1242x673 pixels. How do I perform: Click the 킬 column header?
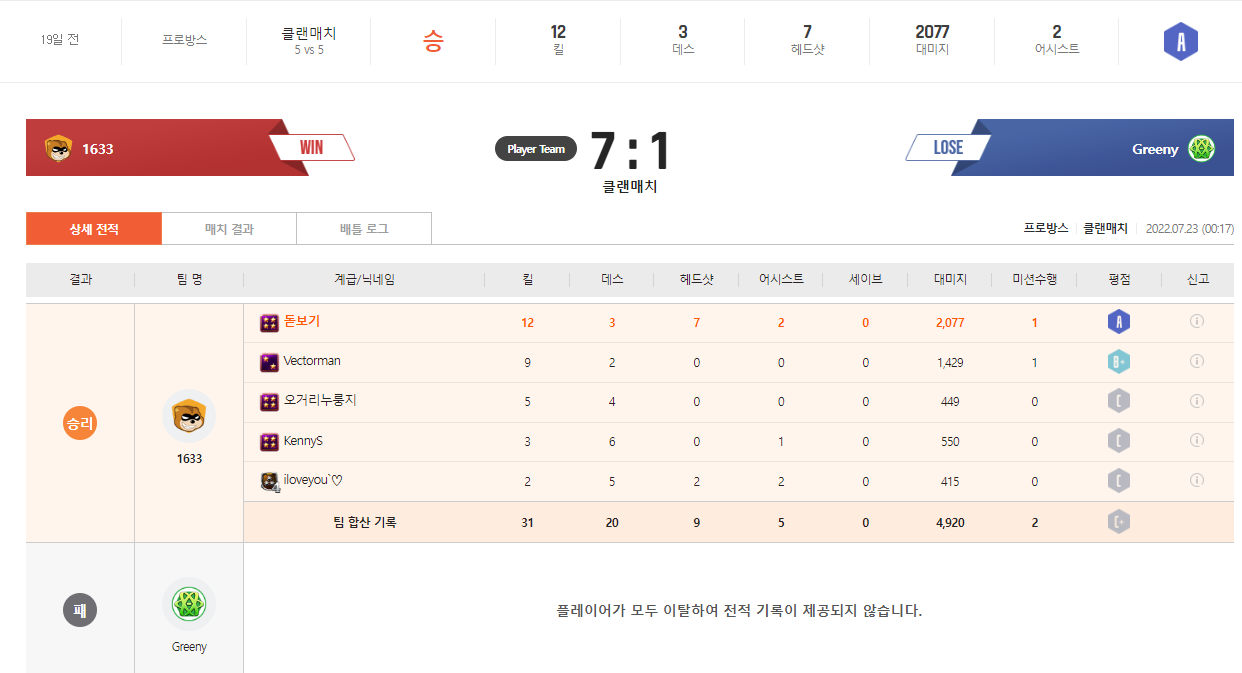pos(527,280)
